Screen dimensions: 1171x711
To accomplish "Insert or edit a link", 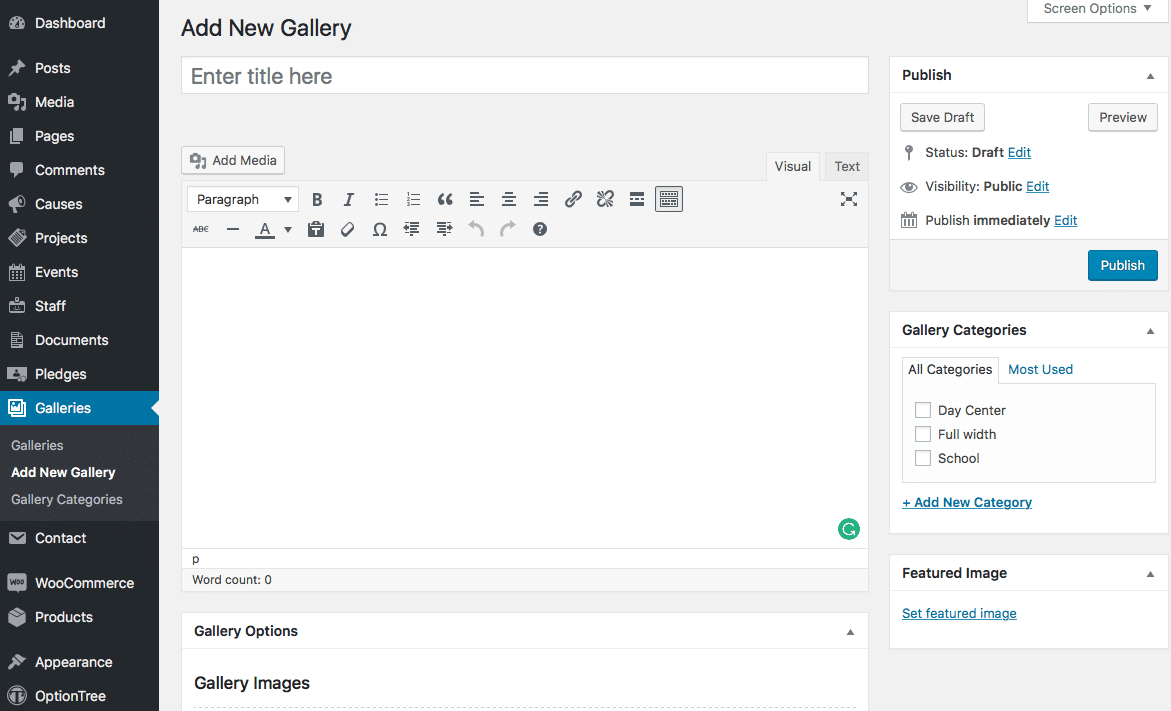I will [573, 199].
